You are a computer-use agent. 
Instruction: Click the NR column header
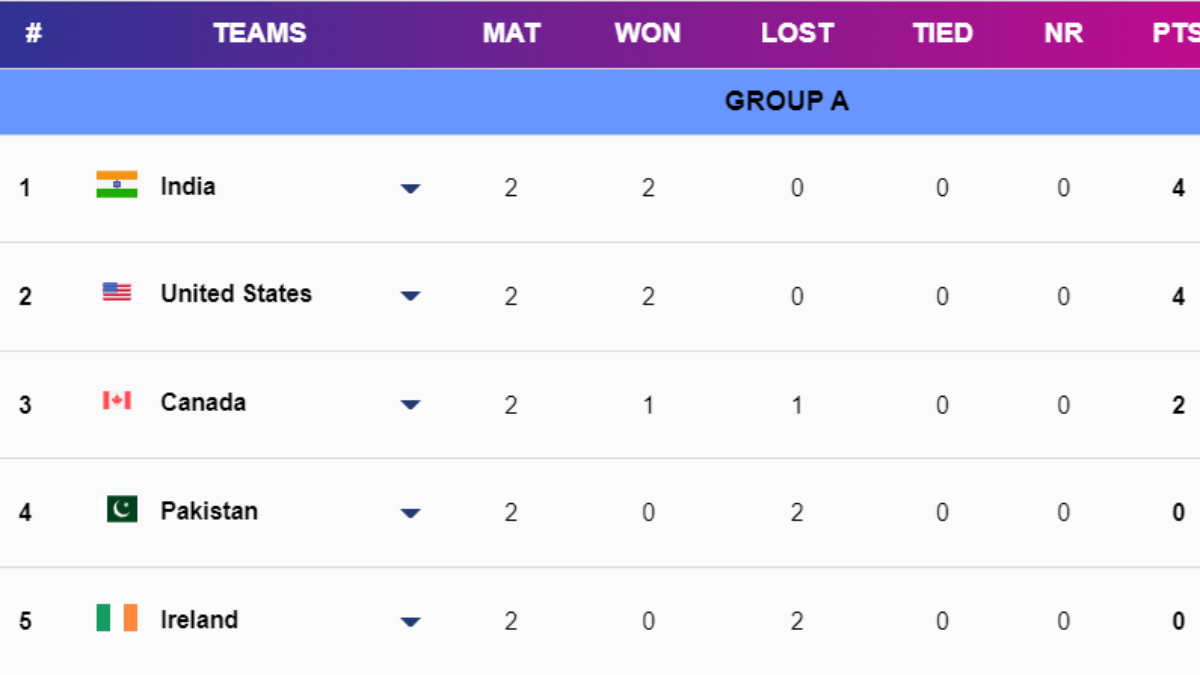[1063, 33]
